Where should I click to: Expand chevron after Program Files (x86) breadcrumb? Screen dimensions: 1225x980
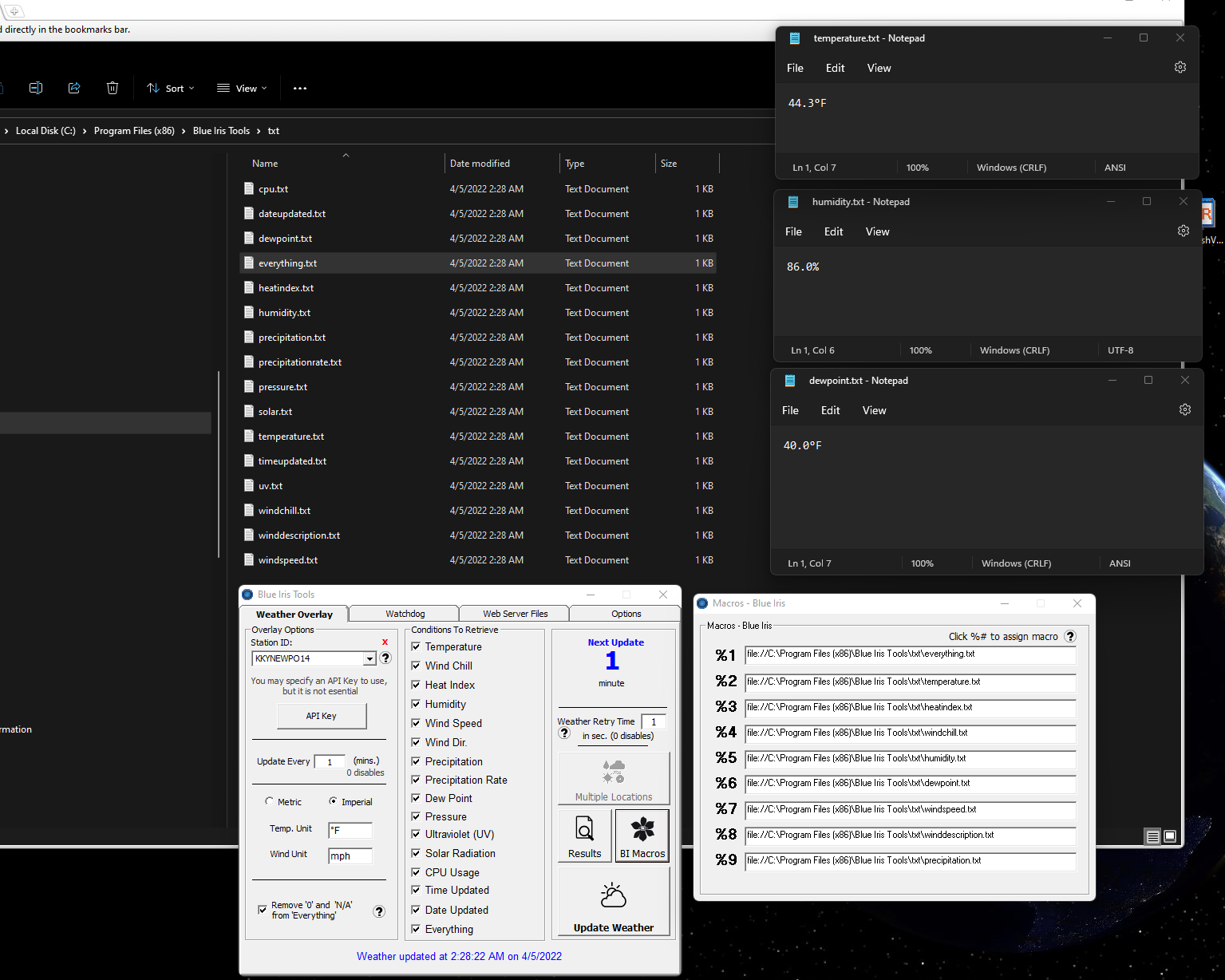click(x=184, y=131)
